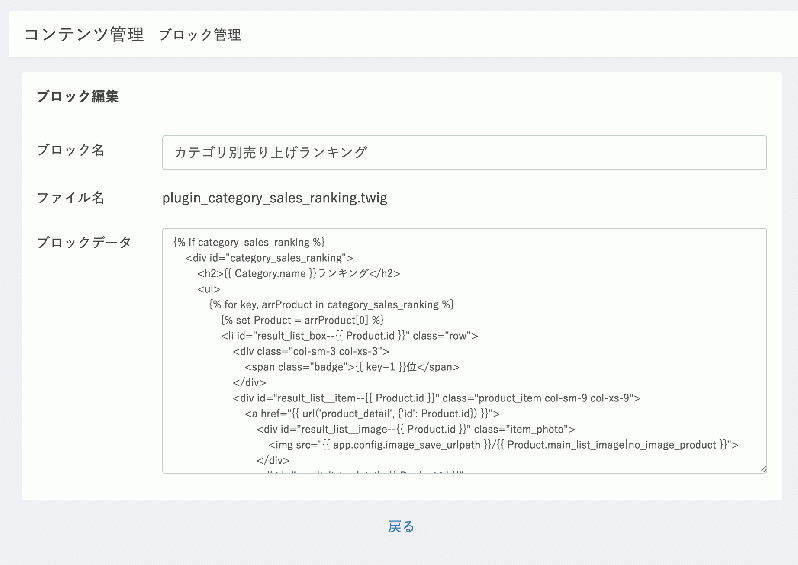Click the '{% for key, arrProduct' code line

[x=331, y=304]
